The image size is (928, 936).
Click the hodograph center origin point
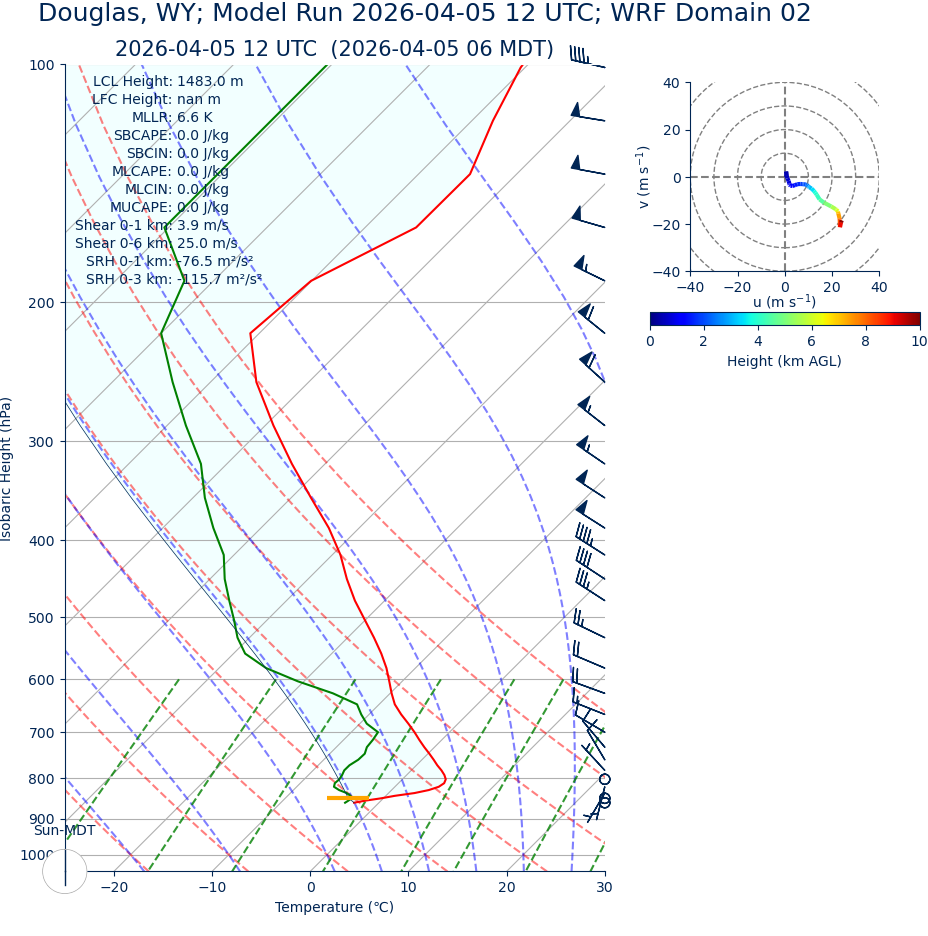pos(785,177)
